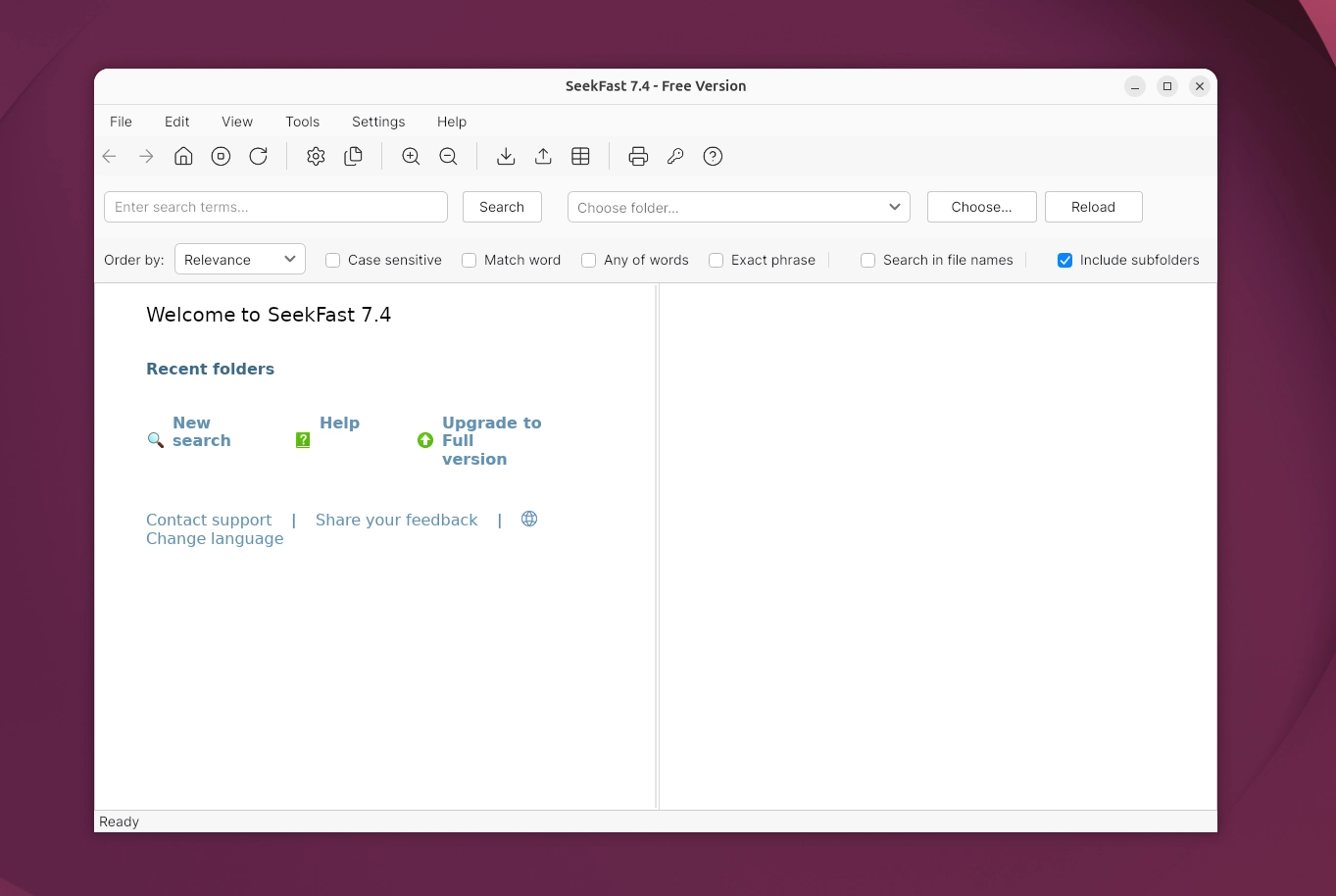The image size is (1336, 896).
Task: Enable Search in file names checkbox
Action: [868, 260]
